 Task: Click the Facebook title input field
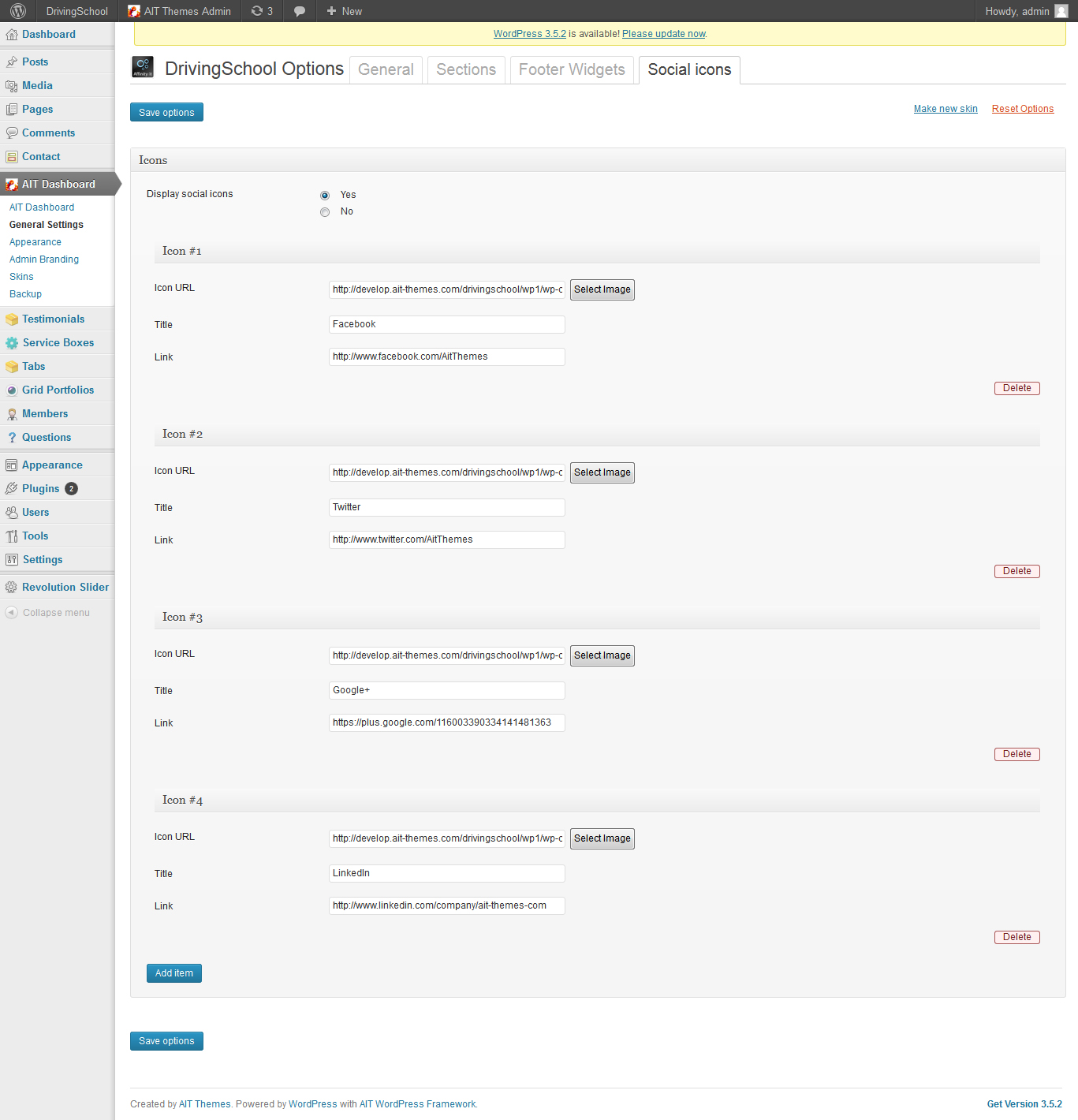click(447, 324)
